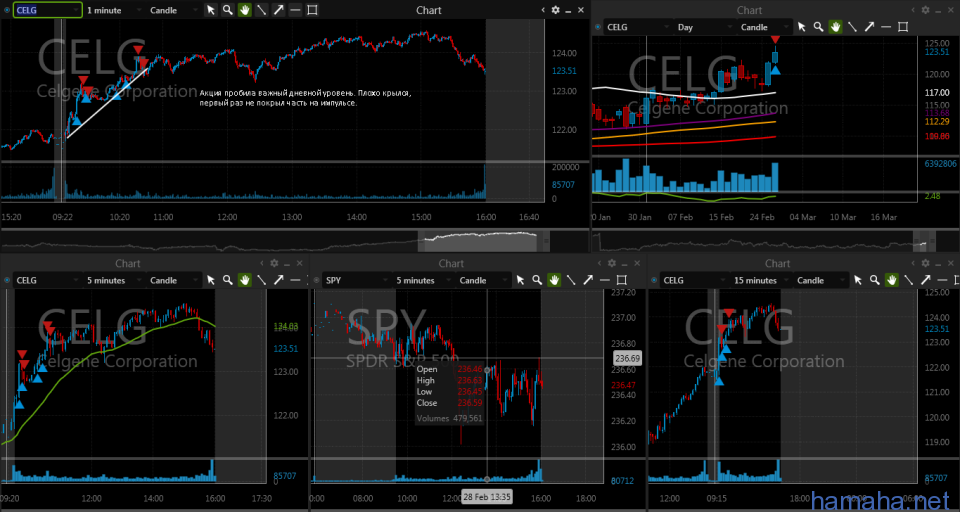960x512 pixels.
Task: Open the 15 minutes timeframe dropdown
Action: click(760, 280)
